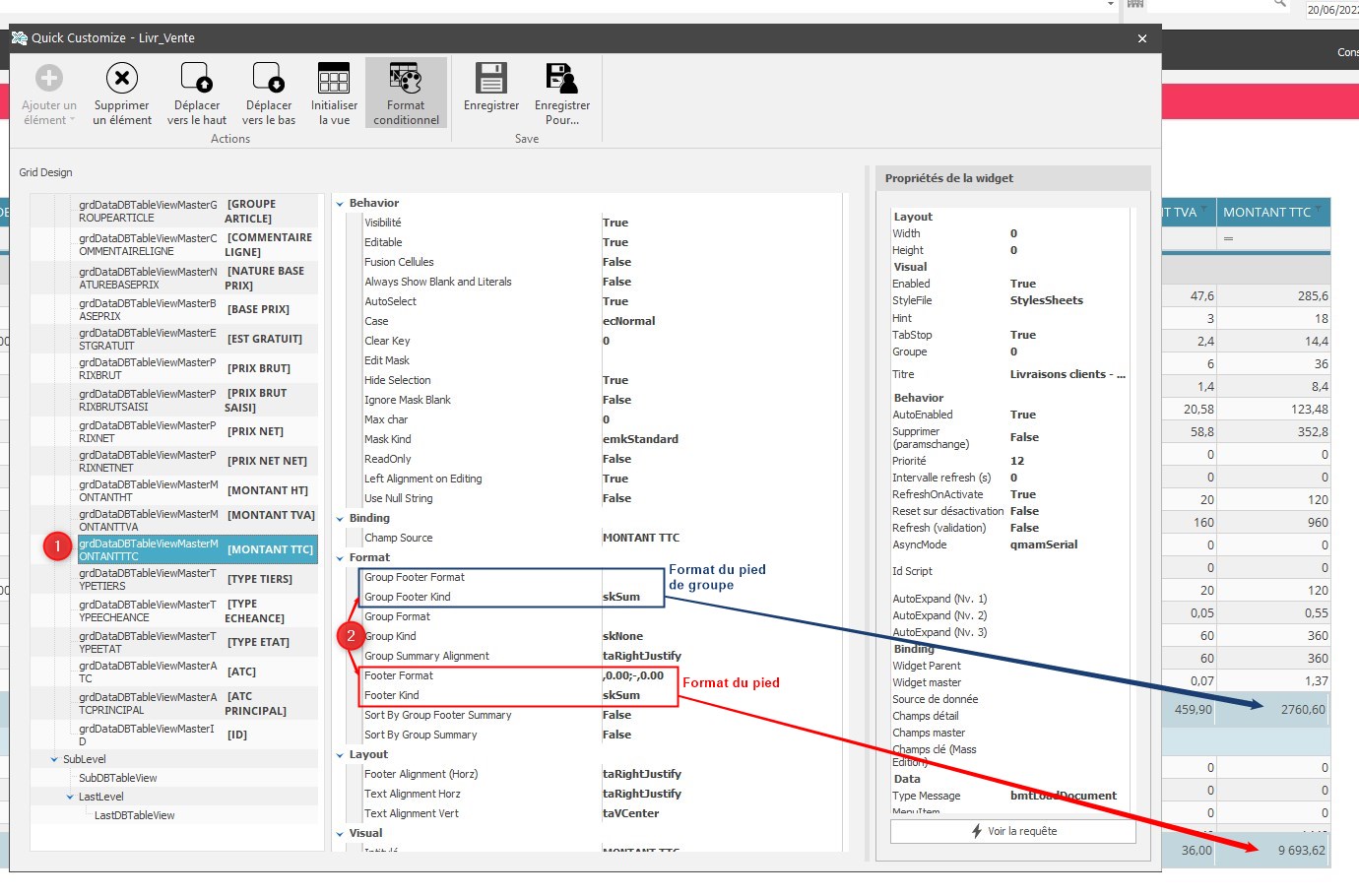
Task: Close the Quick Customize window
Action: point(1142,38)
